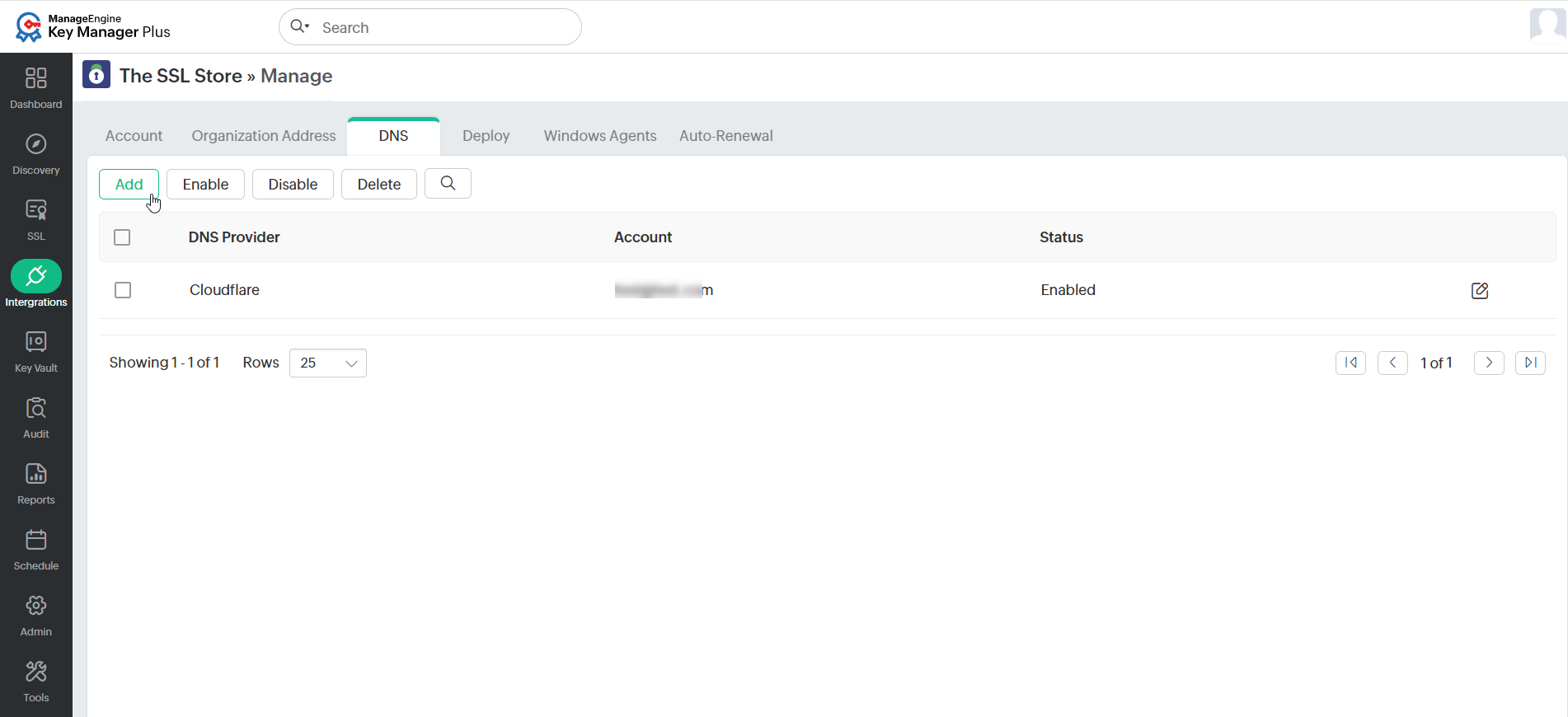Image resolution: width=1568 pixels, height=717 pixels.
Task: Switch to the Account tab
Action: [134, 136]
